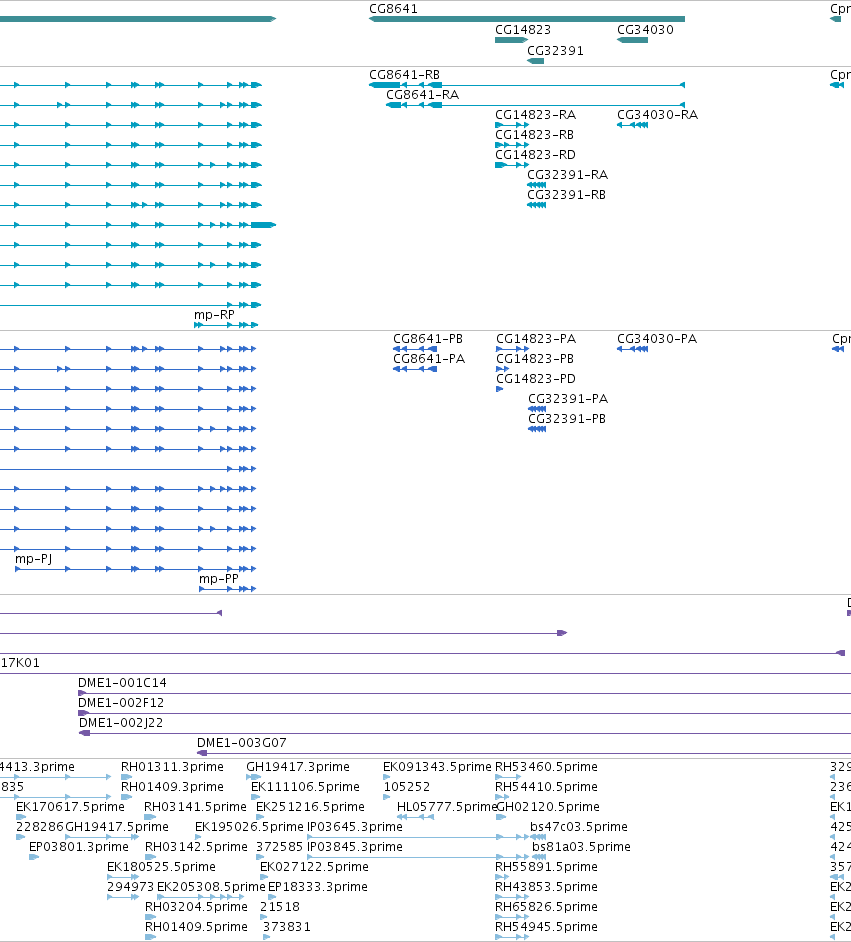Screen dimensions: 851x942
Task: Select the CG32391-PB protein label
Action: pos(567,419)
